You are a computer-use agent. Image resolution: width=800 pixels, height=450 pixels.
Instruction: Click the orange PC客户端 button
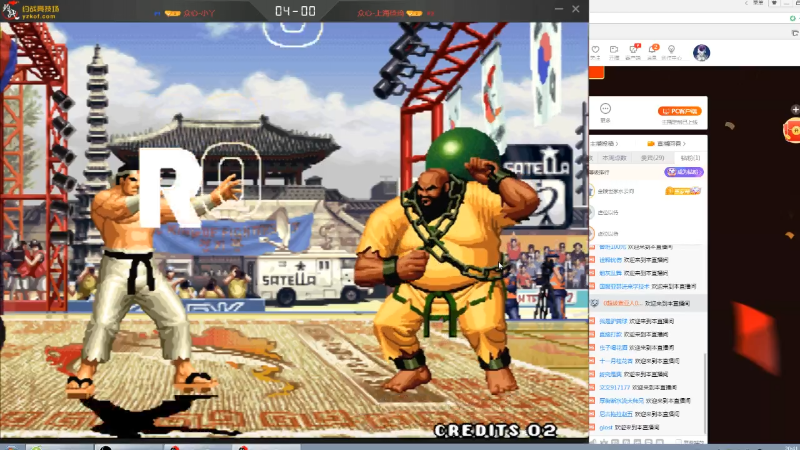(680, 111)
